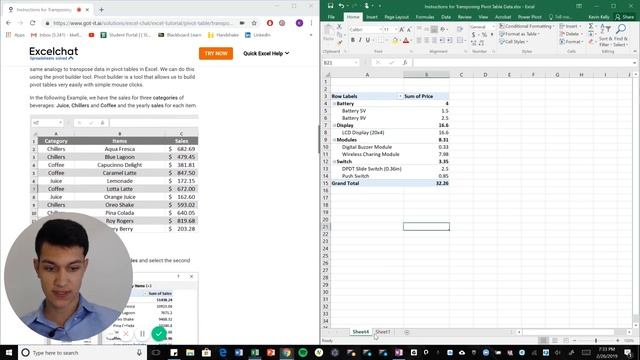The image size is (640, 360).
Task: Cut selection in Excel clipboard group
Action: coord(339,27)
